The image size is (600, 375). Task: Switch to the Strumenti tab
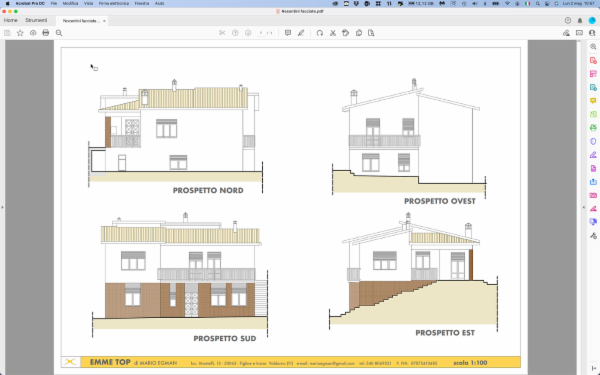point(36,20)
